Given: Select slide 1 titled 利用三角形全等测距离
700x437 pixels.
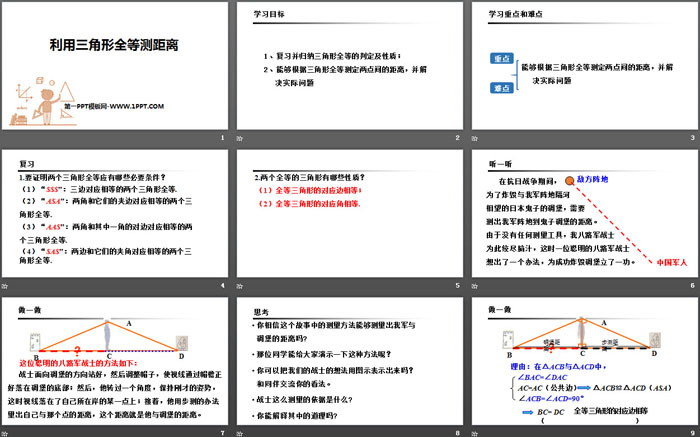Looking at the screenshot, I should coord(115,66).
